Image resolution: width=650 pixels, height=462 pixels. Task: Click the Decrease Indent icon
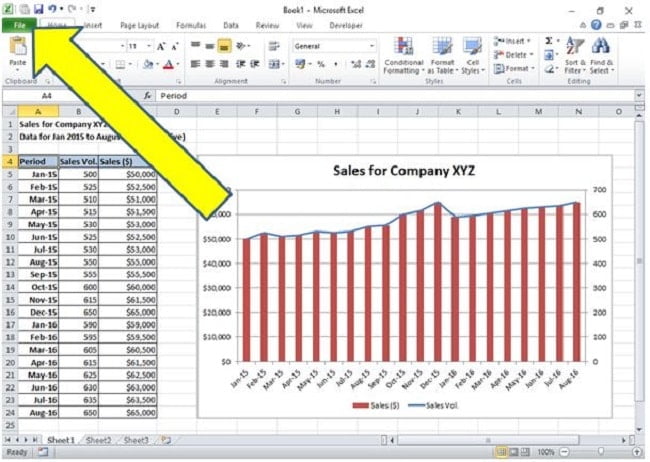pyautogui.click(x=240, y=64)
